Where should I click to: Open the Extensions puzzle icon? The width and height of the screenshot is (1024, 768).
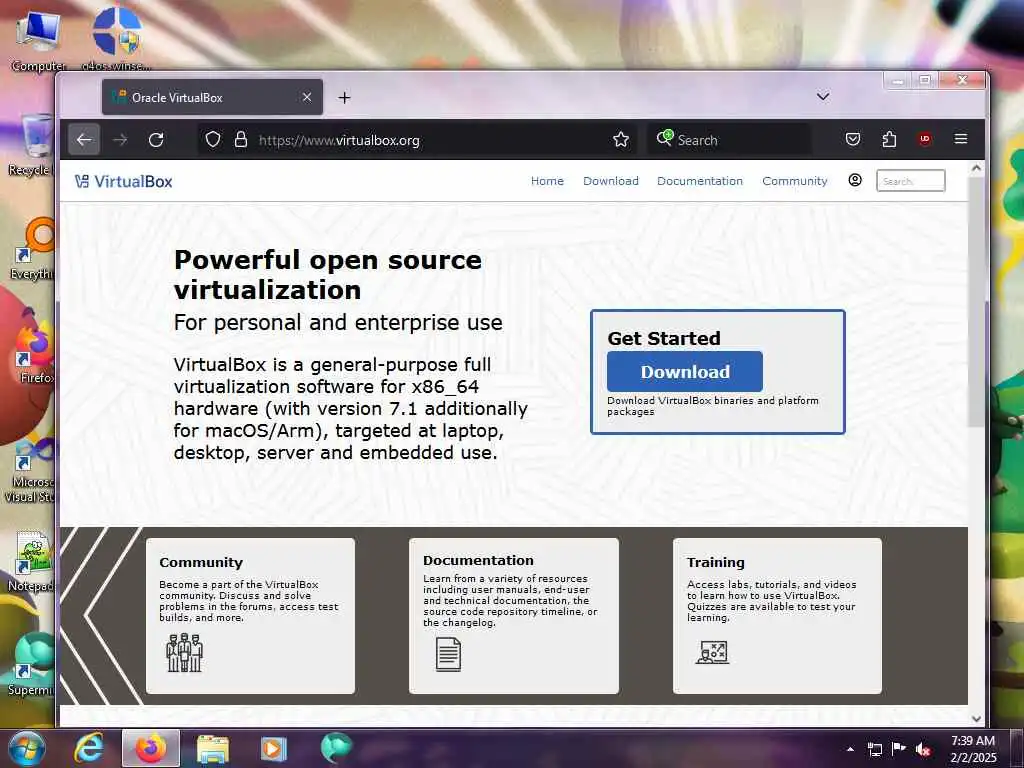[889, 139]
